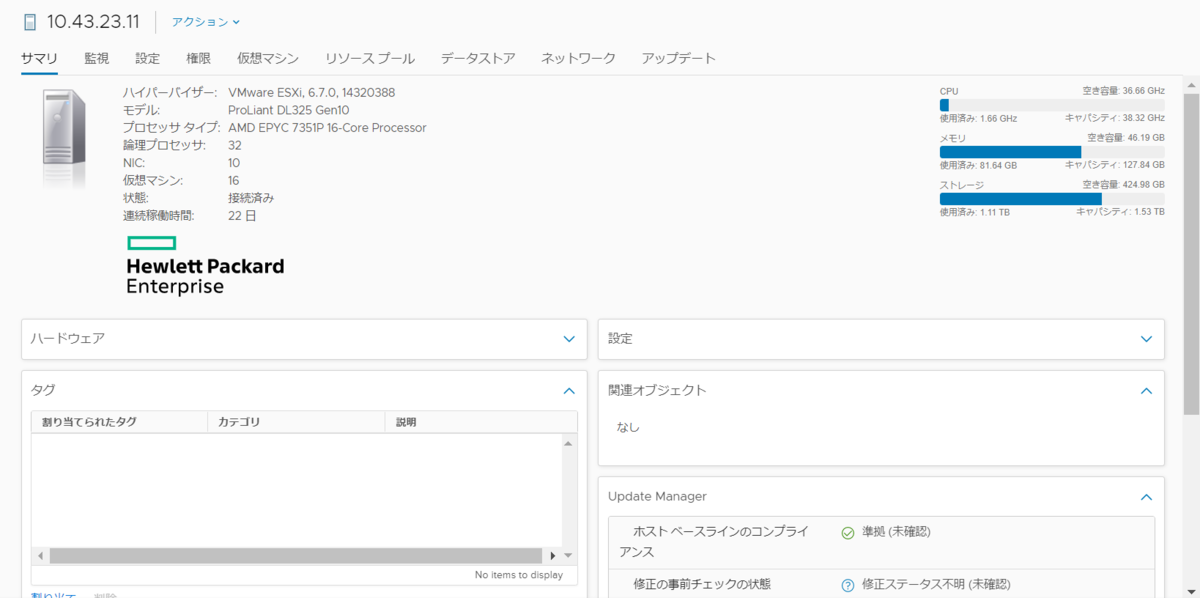The height and width of the screenshot is (598, 1200).
Task: Click the tag table scroll-right arrow
Action: click(552, 556)
